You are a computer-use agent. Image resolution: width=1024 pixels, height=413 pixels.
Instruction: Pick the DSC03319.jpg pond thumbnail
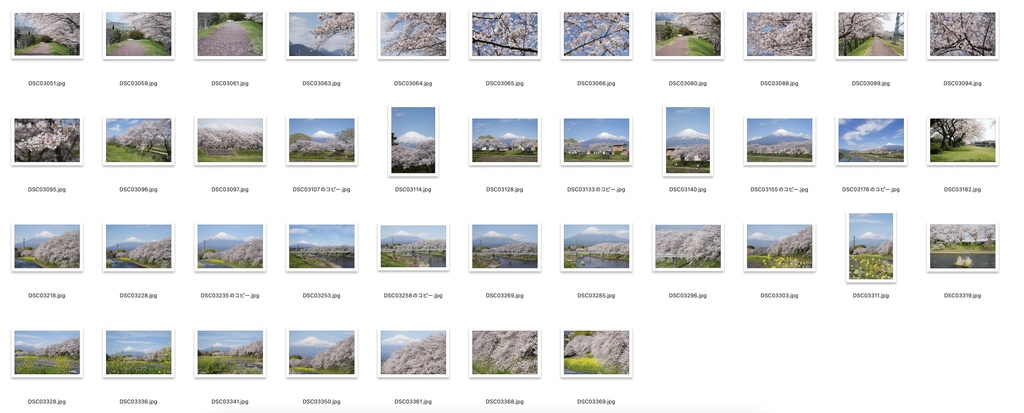tap(963, 247)
